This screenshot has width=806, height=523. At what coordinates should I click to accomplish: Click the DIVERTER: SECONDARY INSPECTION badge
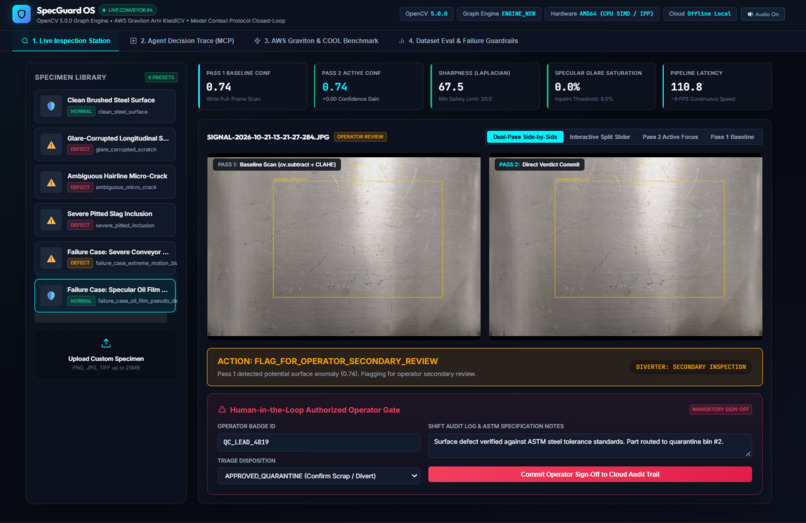pos(690,367)
